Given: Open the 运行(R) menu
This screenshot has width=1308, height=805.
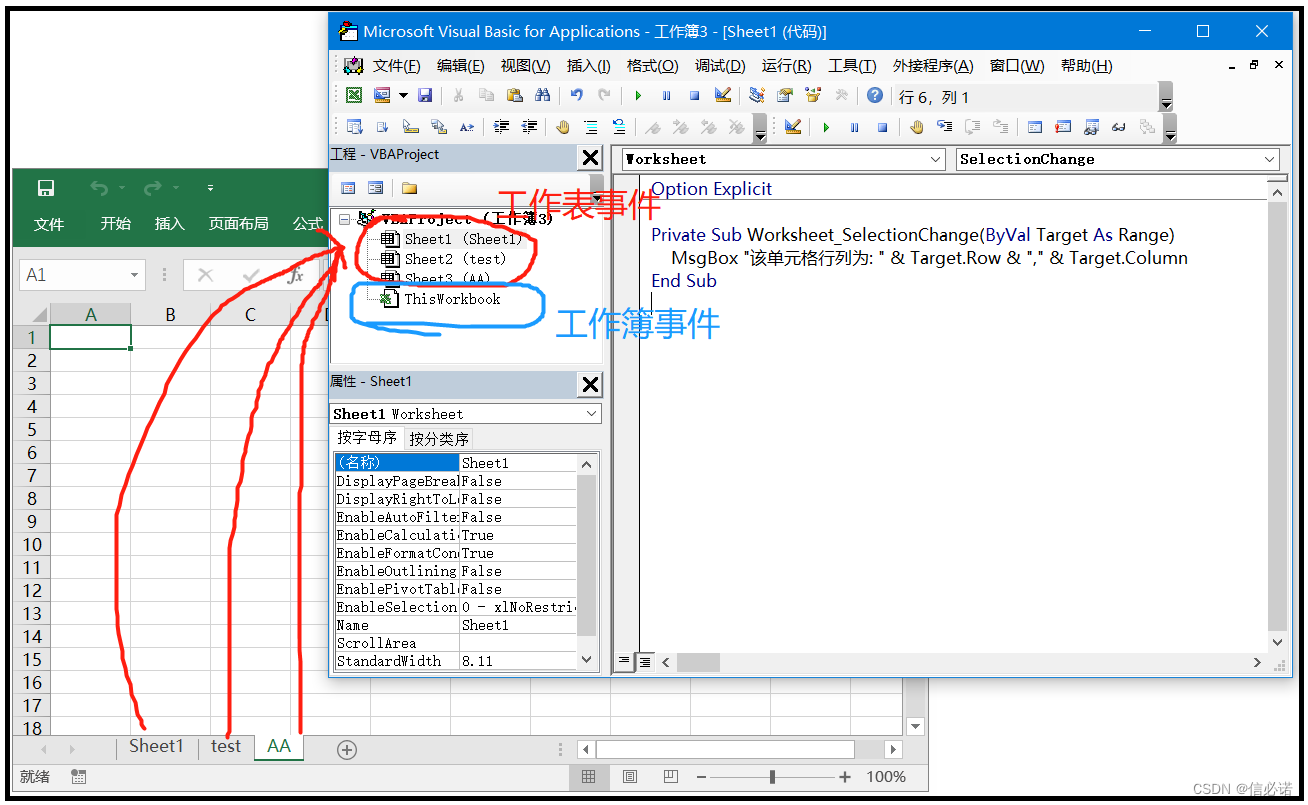Looking at the screenshot, I should (x=786, y=66).
